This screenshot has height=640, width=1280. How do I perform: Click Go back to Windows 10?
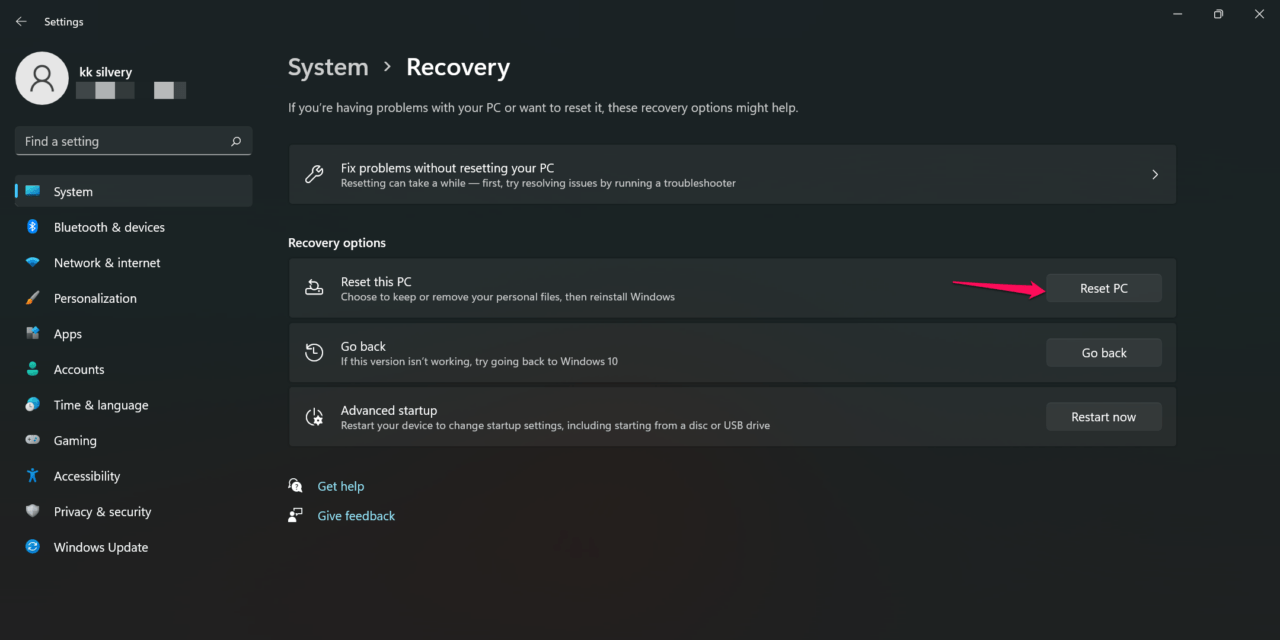pyautogui.click(x=1103, y=352)
